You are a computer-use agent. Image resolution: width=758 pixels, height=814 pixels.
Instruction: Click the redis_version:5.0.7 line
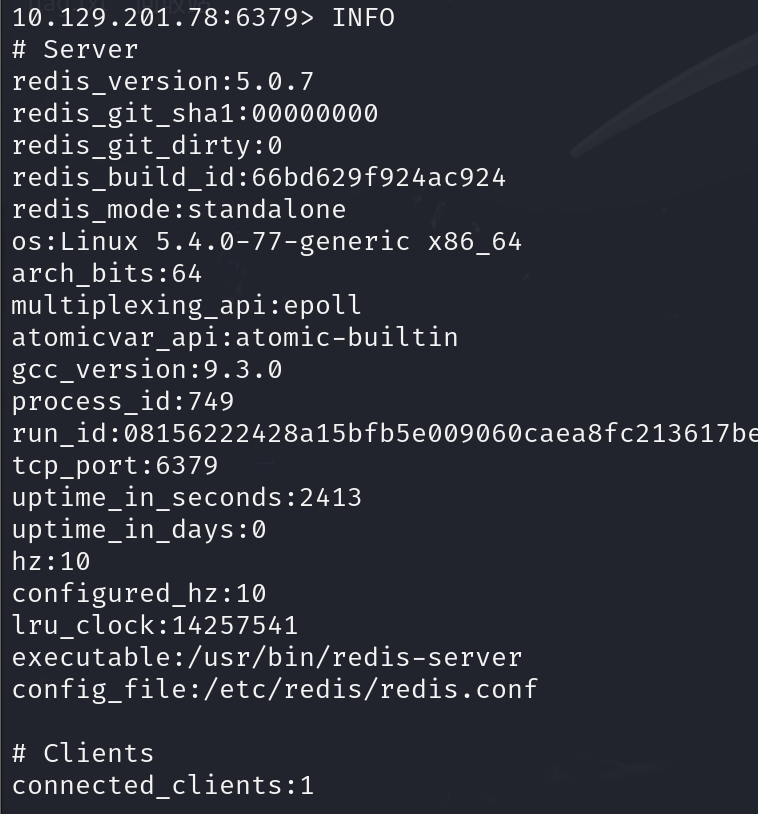coord(163,82)
